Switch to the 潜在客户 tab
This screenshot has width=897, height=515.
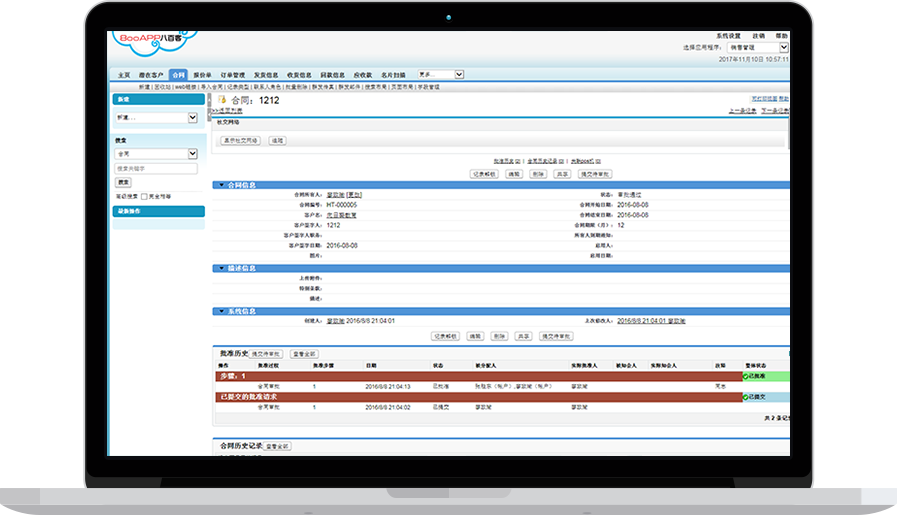151,75
